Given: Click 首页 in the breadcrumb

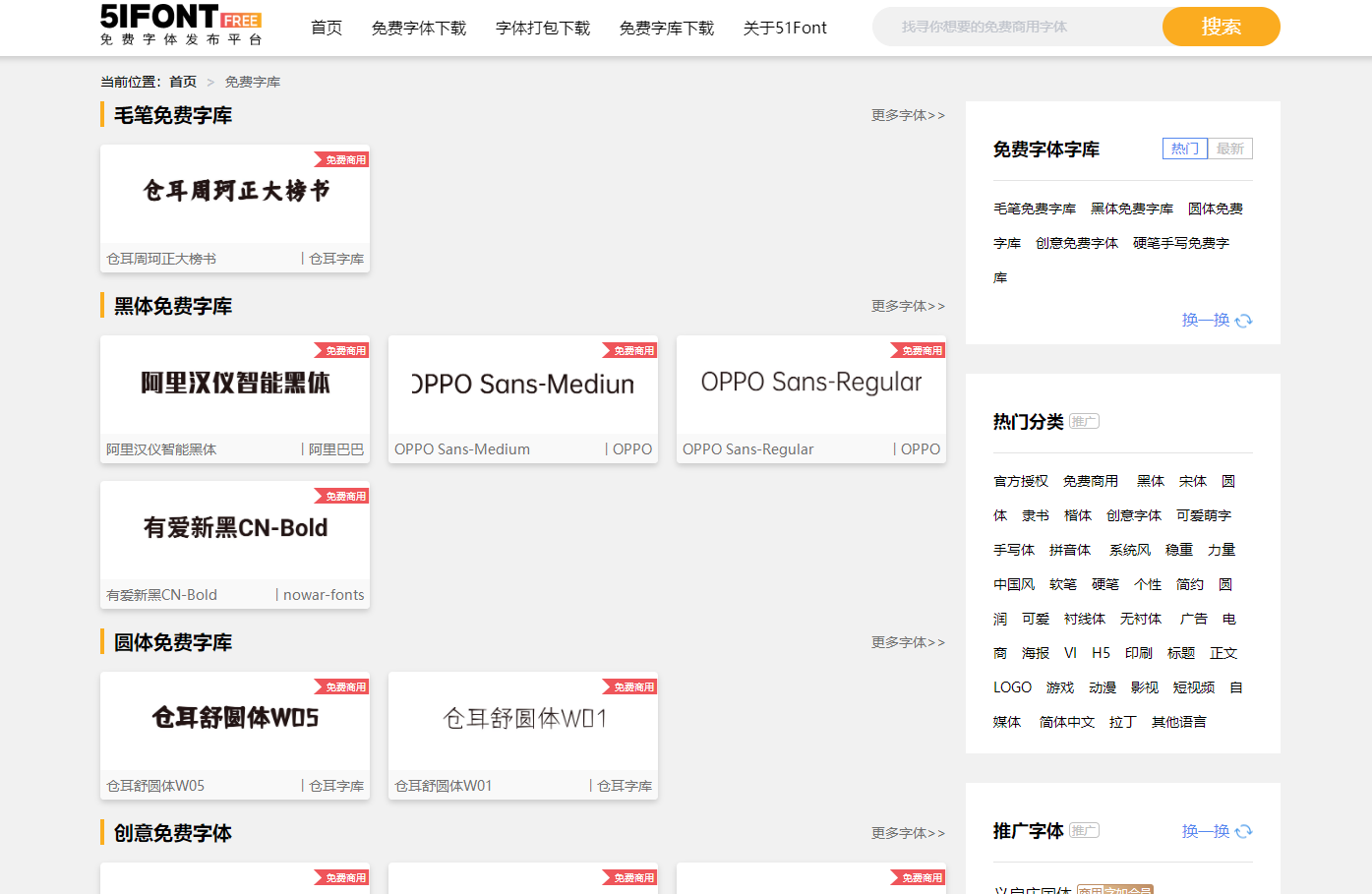Looking at the screenshot, I should click(183, 82).
